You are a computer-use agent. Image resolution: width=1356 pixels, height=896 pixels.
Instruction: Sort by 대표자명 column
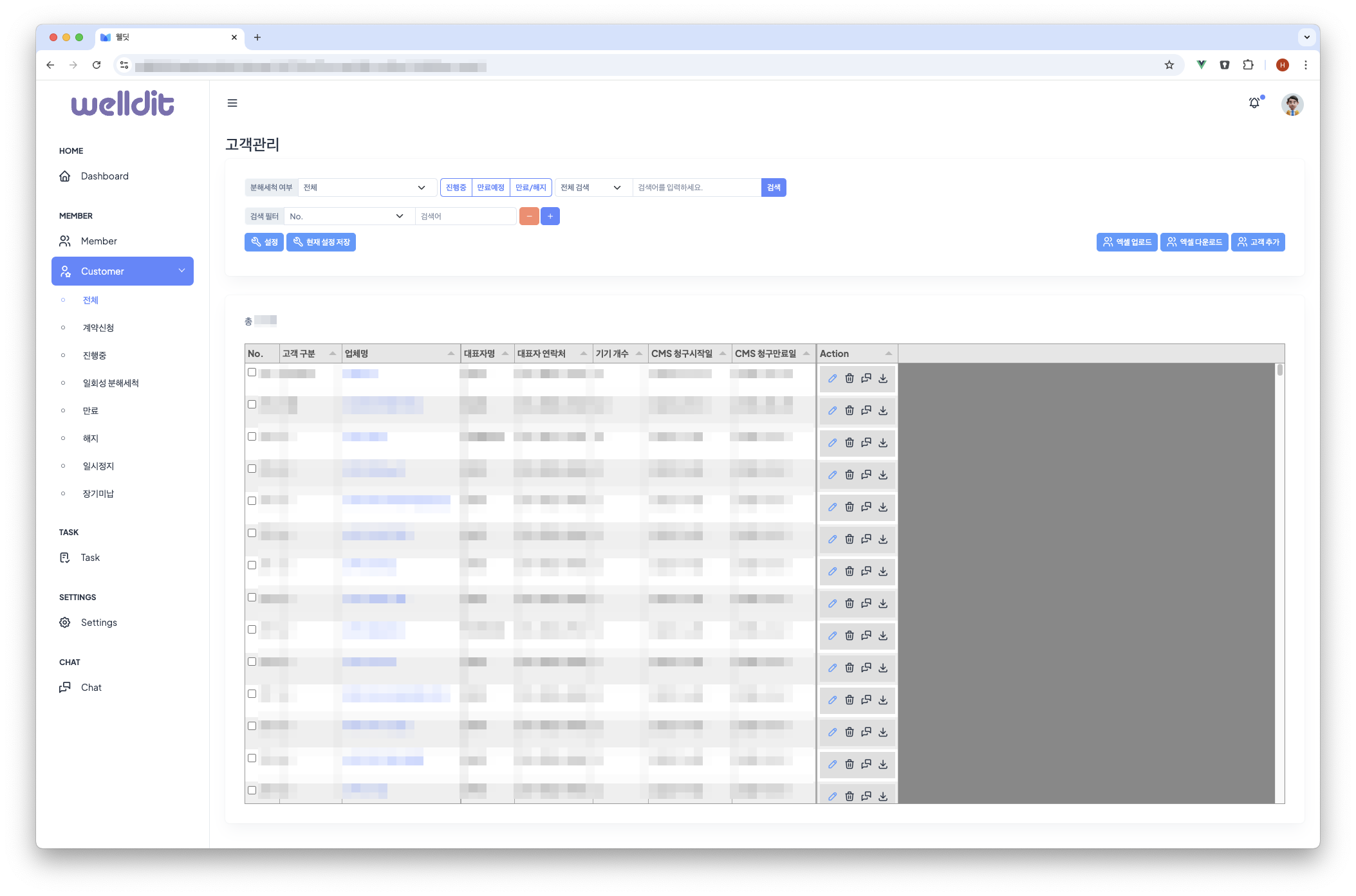(x=487, y=354)
